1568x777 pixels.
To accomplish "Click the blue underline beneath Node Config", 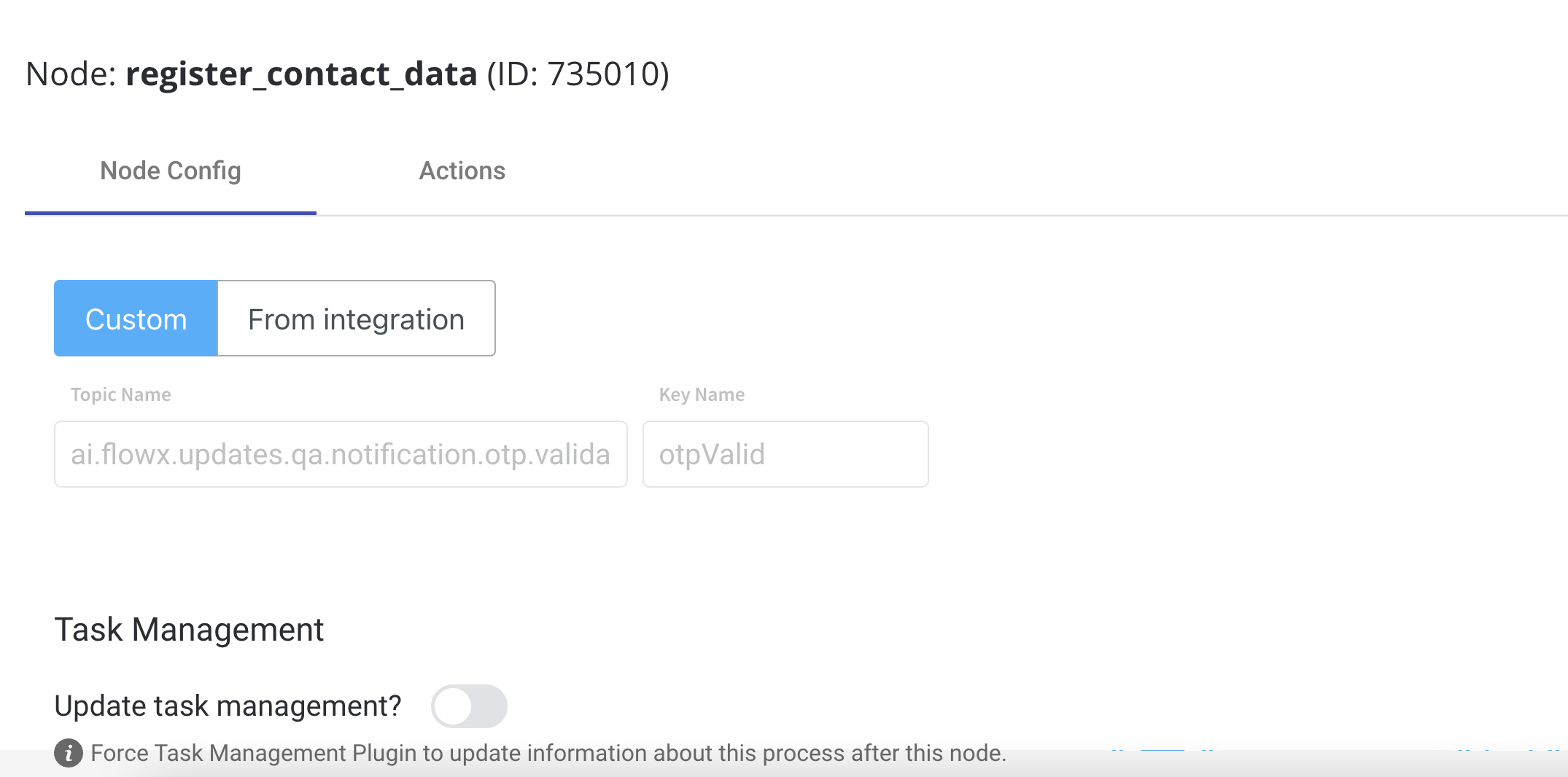I will point(171,213).
